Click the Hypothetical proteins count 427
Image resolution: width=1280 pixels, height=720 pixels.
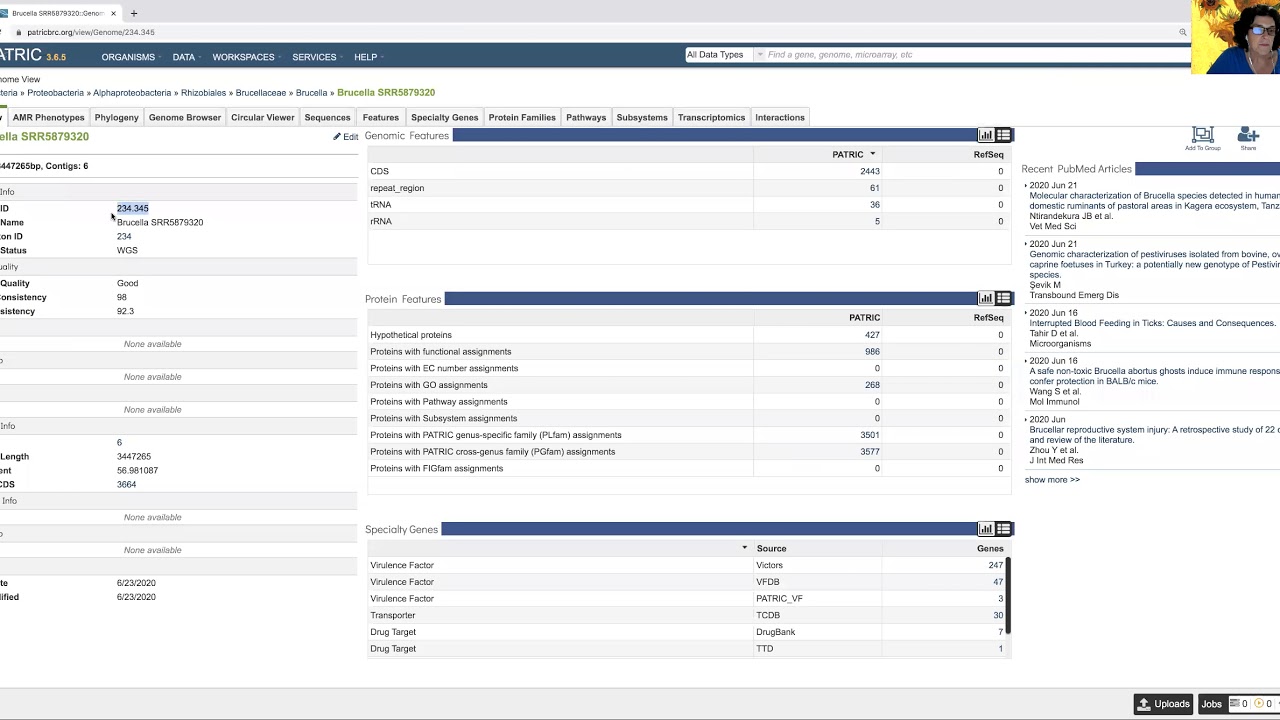tap(873, 335)
